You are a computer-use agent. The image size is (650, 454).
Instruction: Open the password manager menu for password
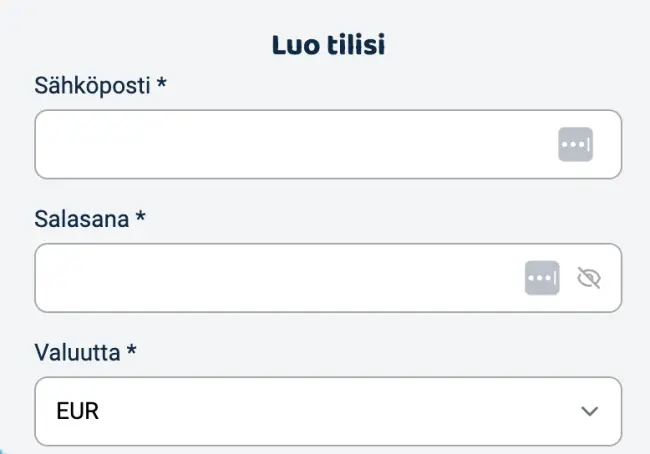click(542, 278)
